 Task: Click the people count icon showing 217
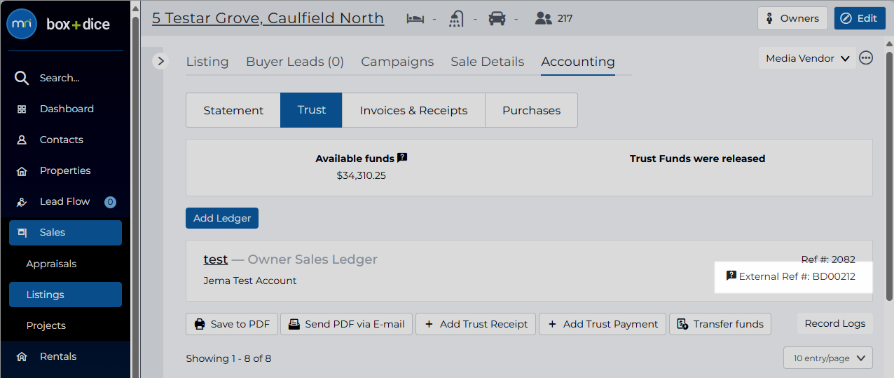(x=544, y=19)
